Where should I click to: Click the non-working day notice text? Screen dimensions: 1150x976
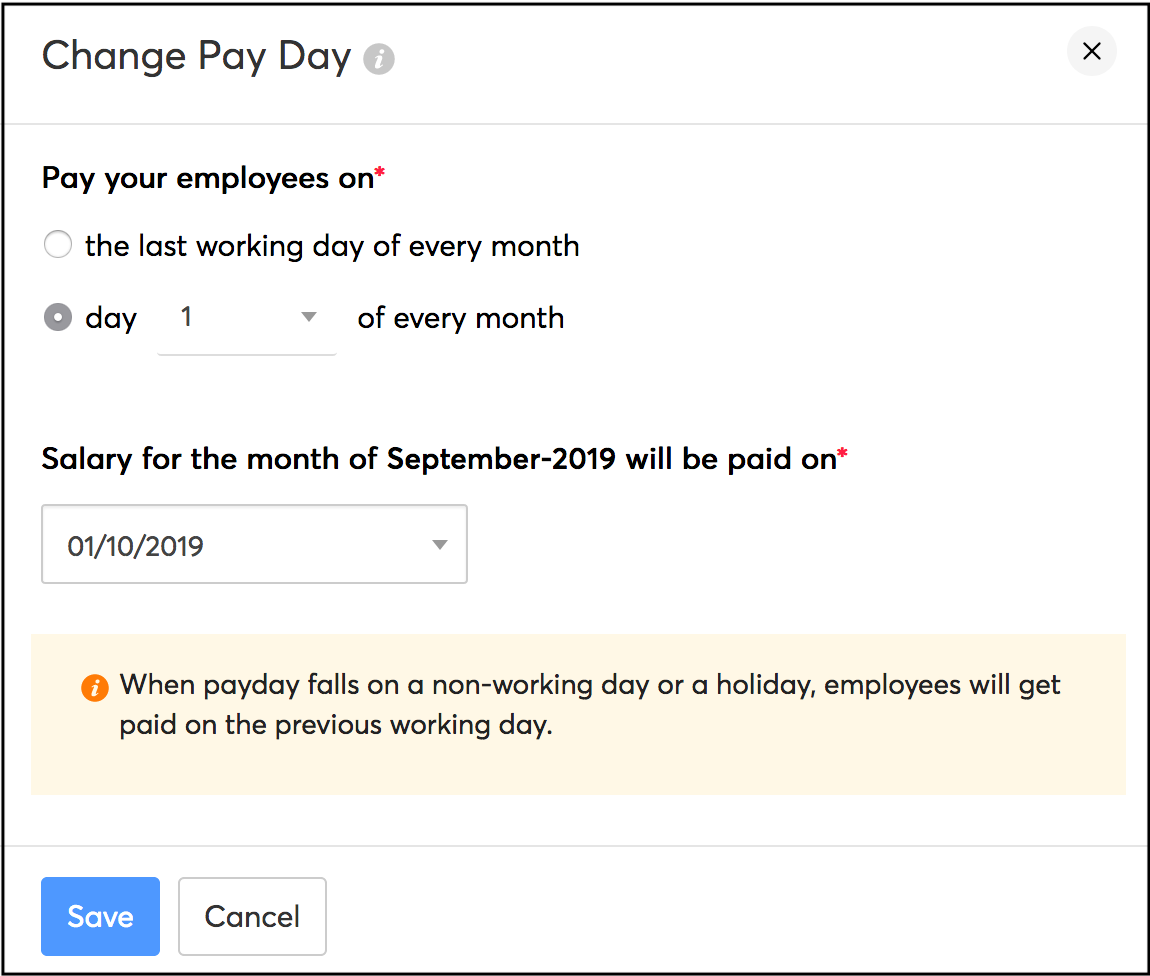click(590, 705)
